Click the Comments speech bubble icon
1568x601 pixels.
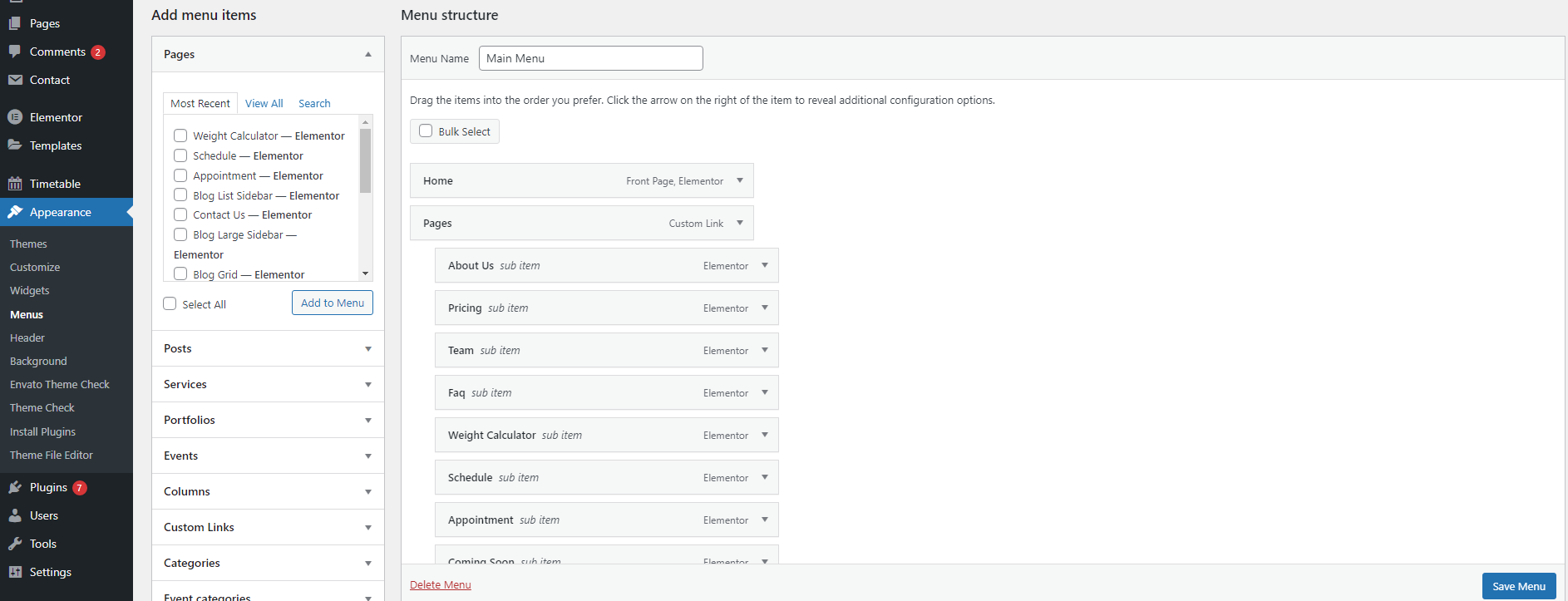coord(15,52)
